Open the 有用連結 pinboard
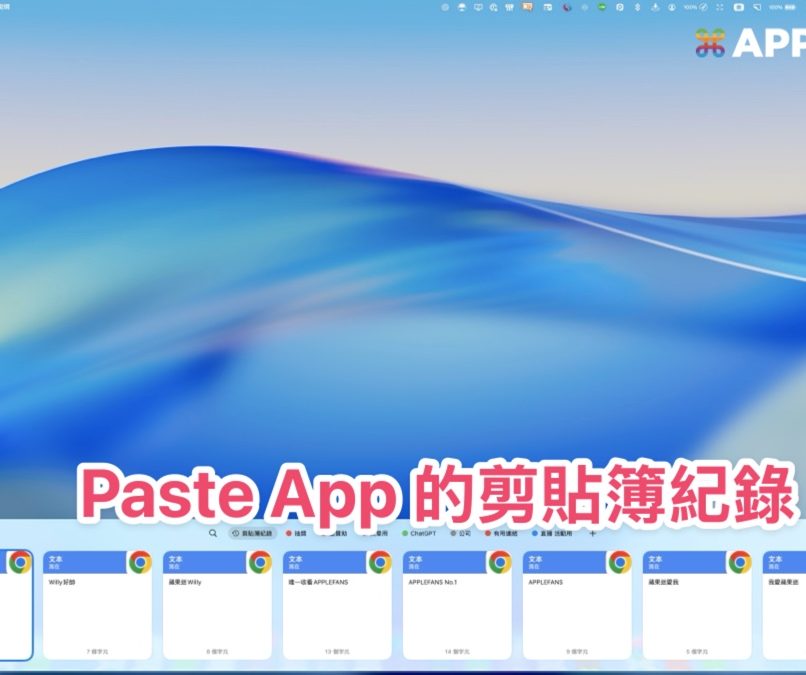 506,534
